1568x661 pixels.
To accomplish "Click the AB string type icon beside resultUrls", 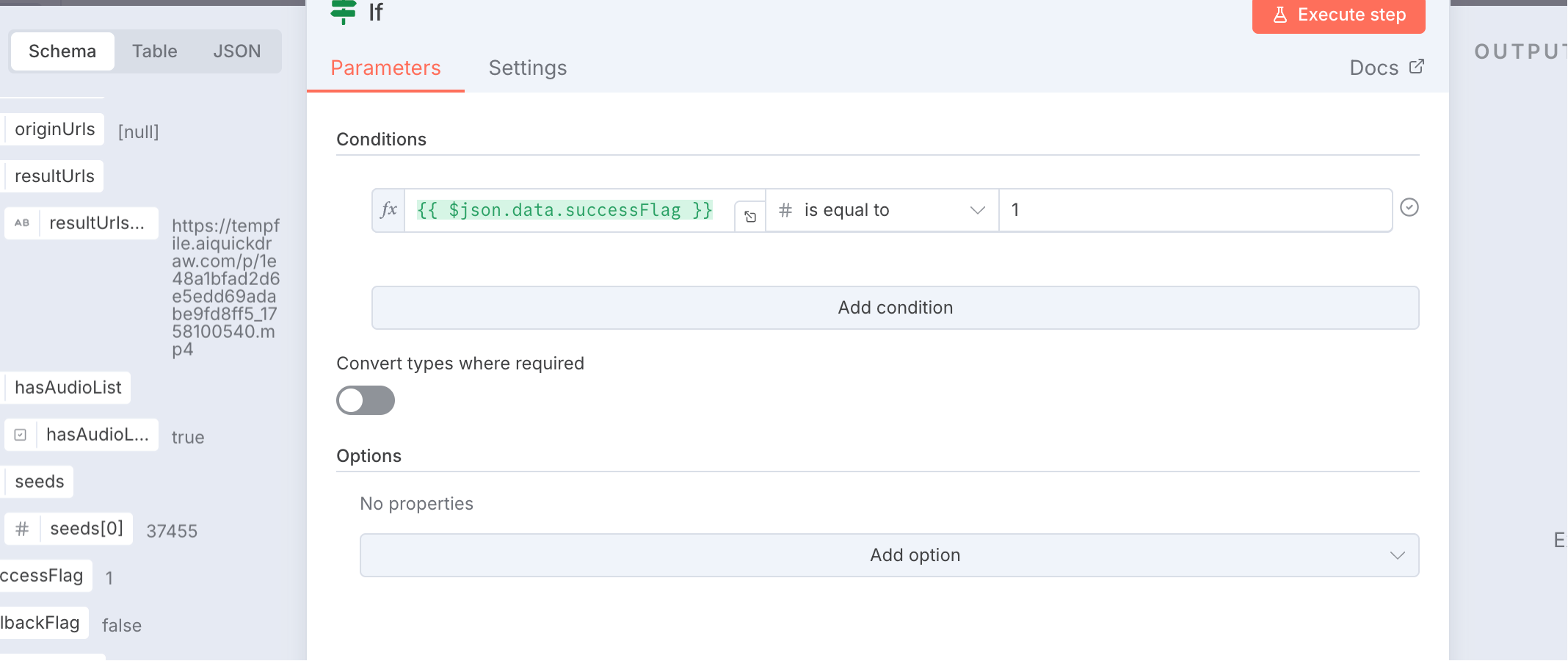I will coord(22,223).
